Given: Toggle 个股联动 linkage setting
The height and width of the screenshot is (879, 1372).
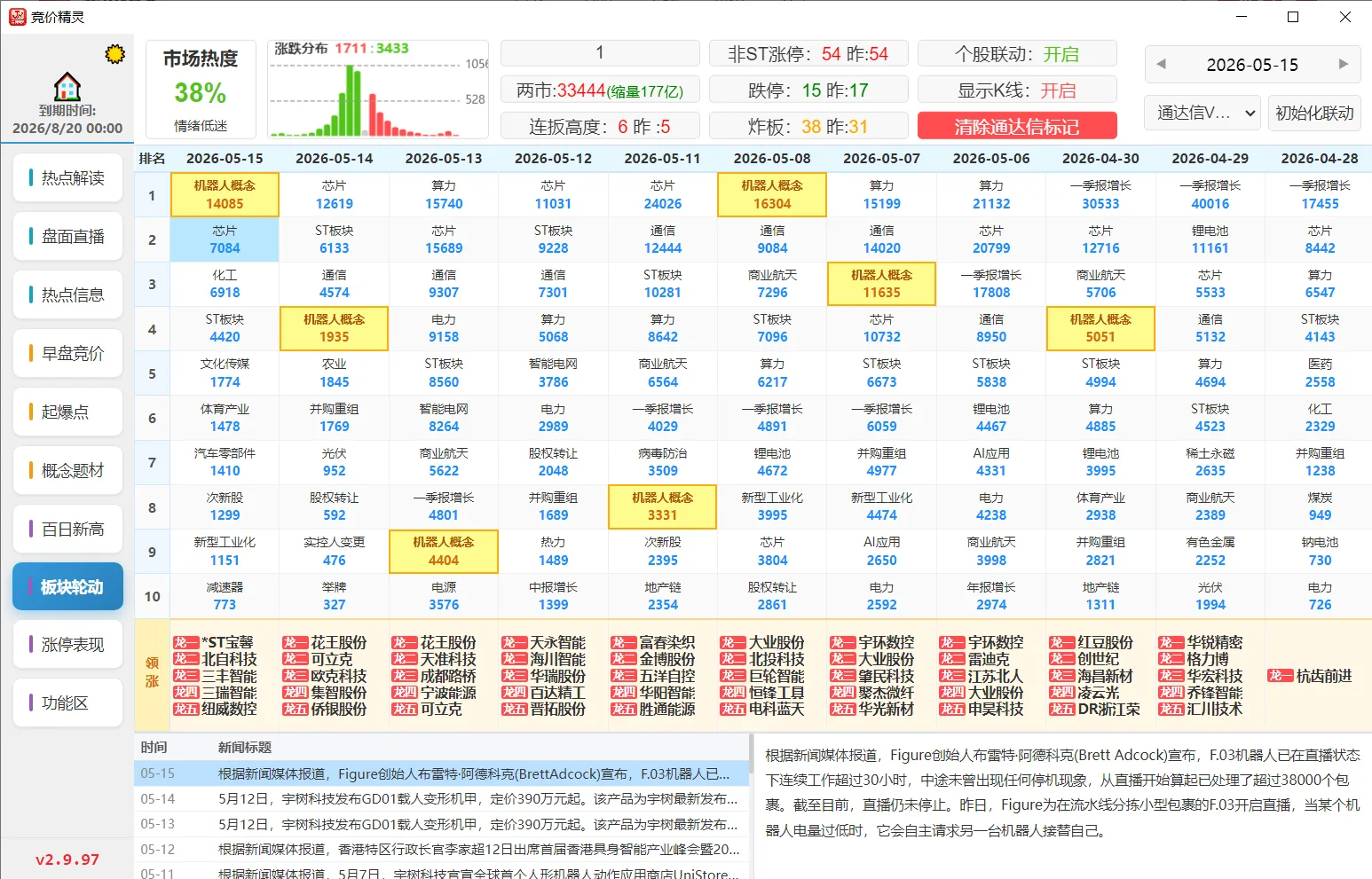Looking at the screenshot, I should [x=1017, y=54].
